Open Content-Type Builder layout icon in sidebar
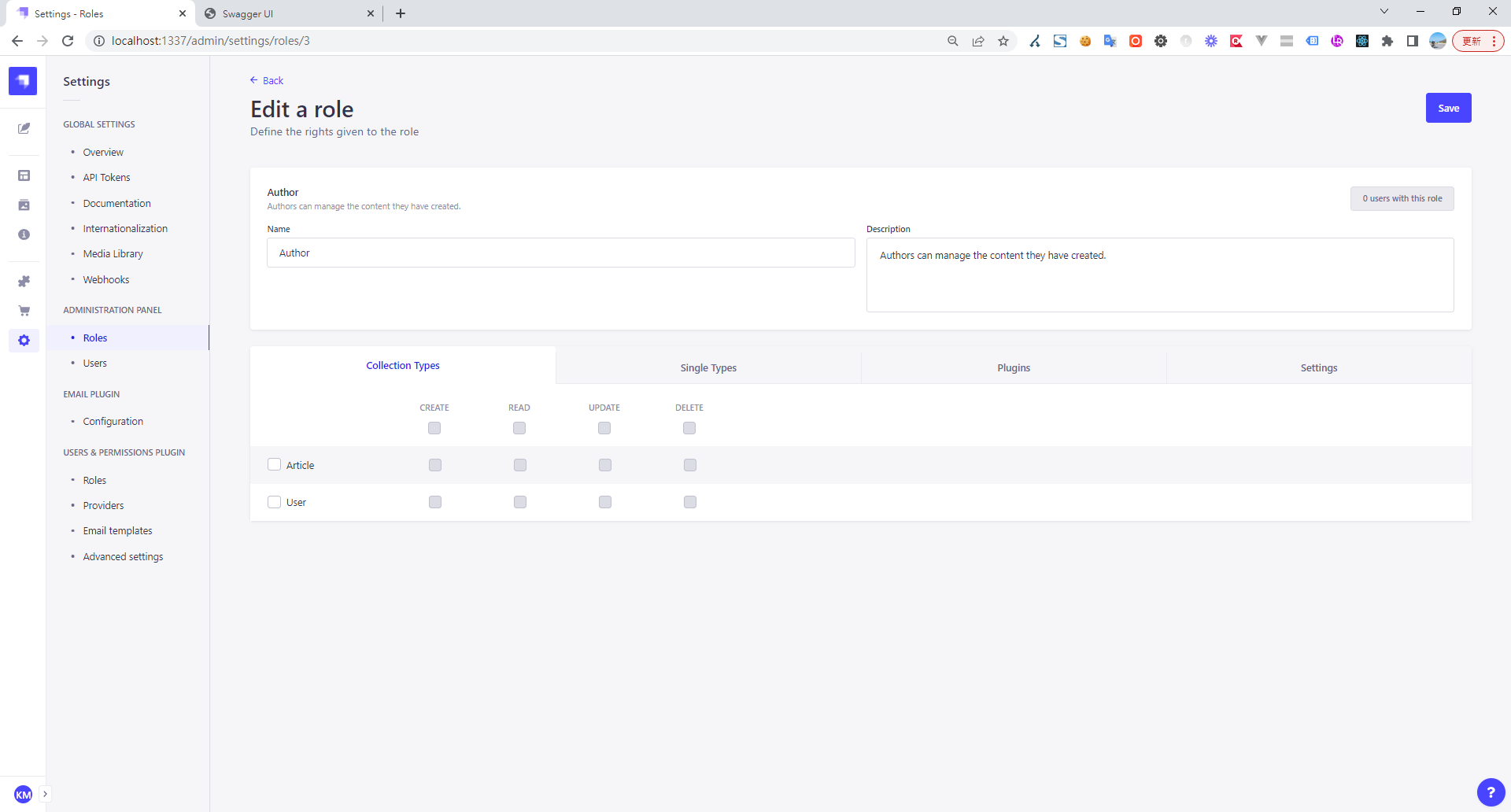Image resolution: width=1511 pixels, height=812 pixels. tap(24, 175)
